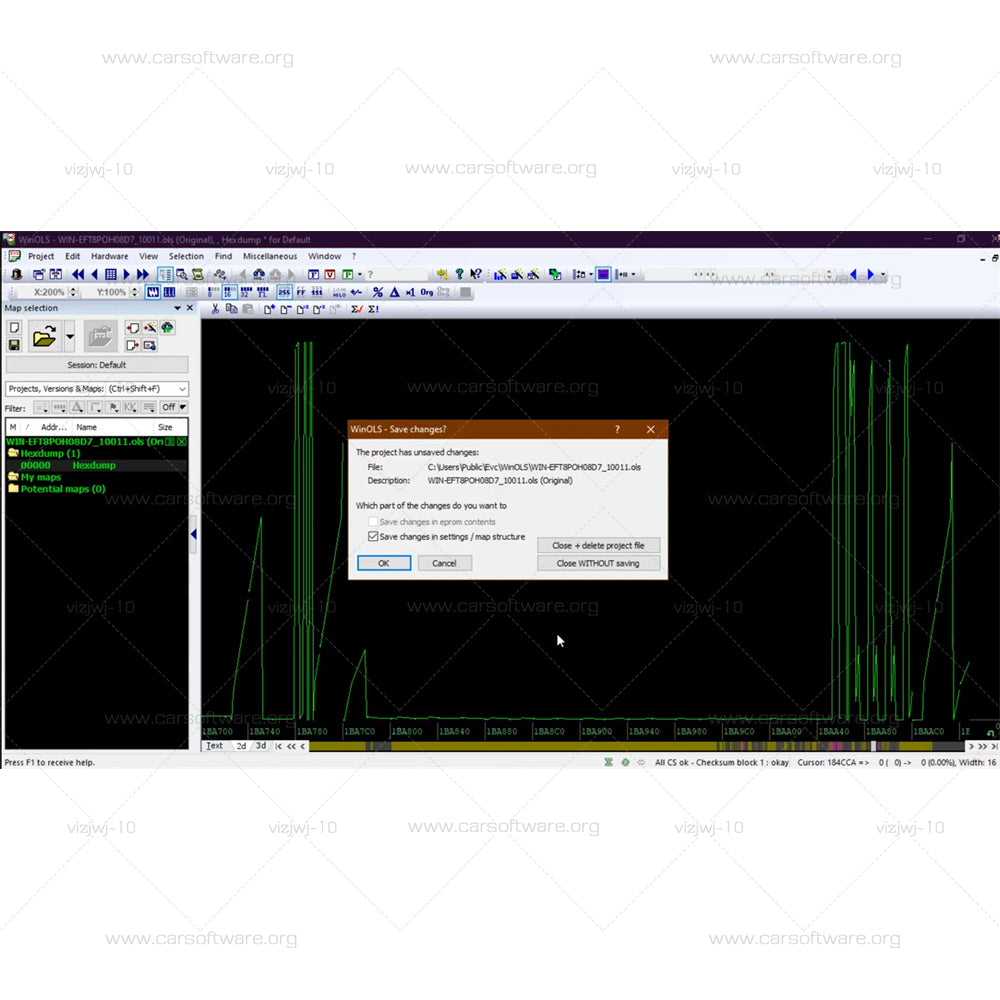Open the View menu

pyautogui.click(x=149, y=256)
